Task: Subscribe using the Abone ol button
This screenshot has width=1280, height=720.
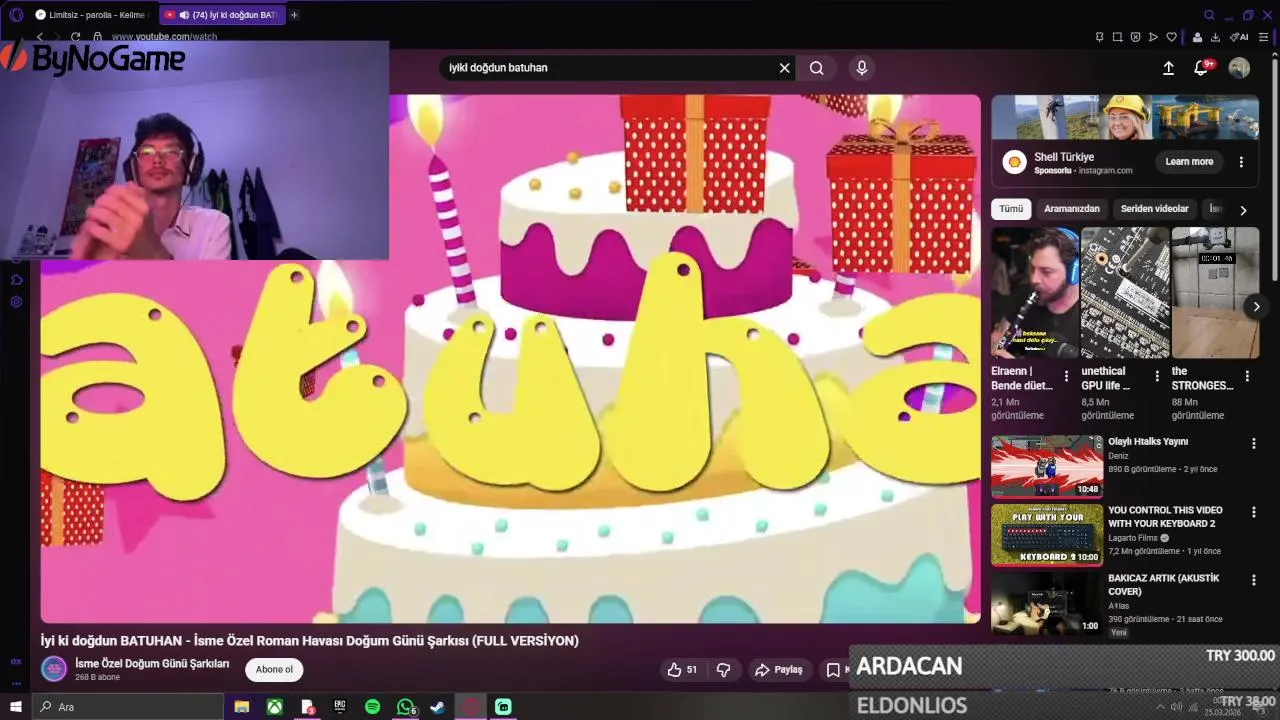Action: (274, 670)
